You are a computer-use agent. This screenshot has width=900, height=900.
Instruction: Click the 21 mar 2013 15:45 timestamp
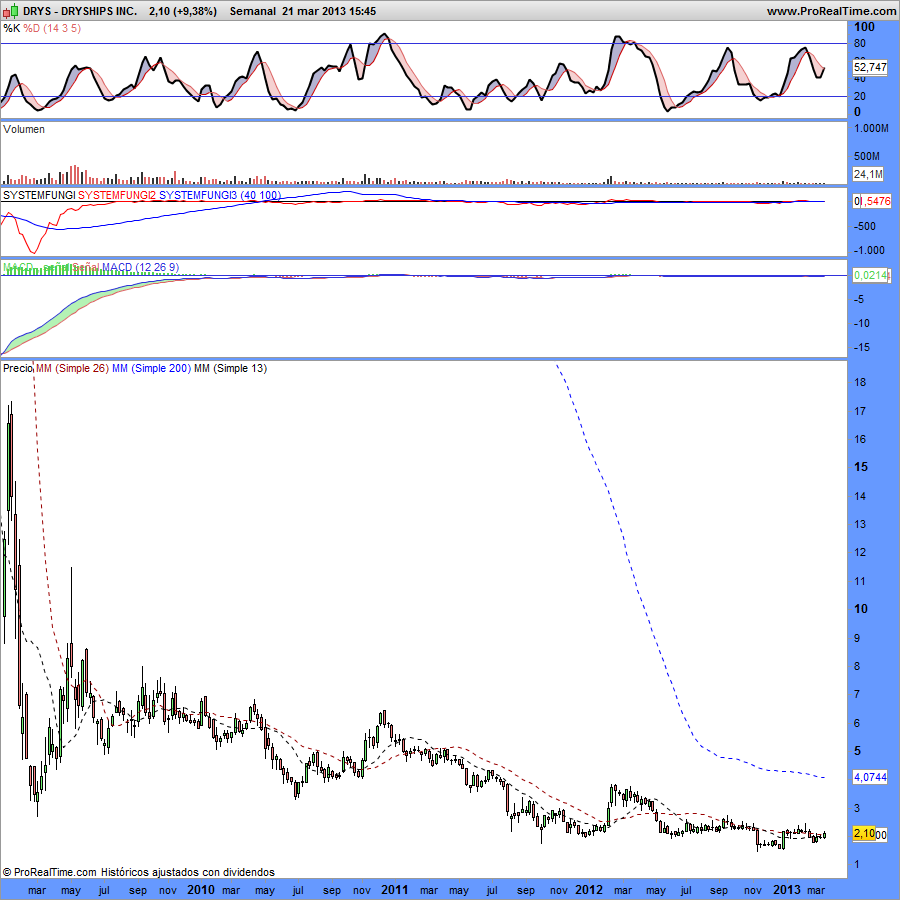point(329,11)
